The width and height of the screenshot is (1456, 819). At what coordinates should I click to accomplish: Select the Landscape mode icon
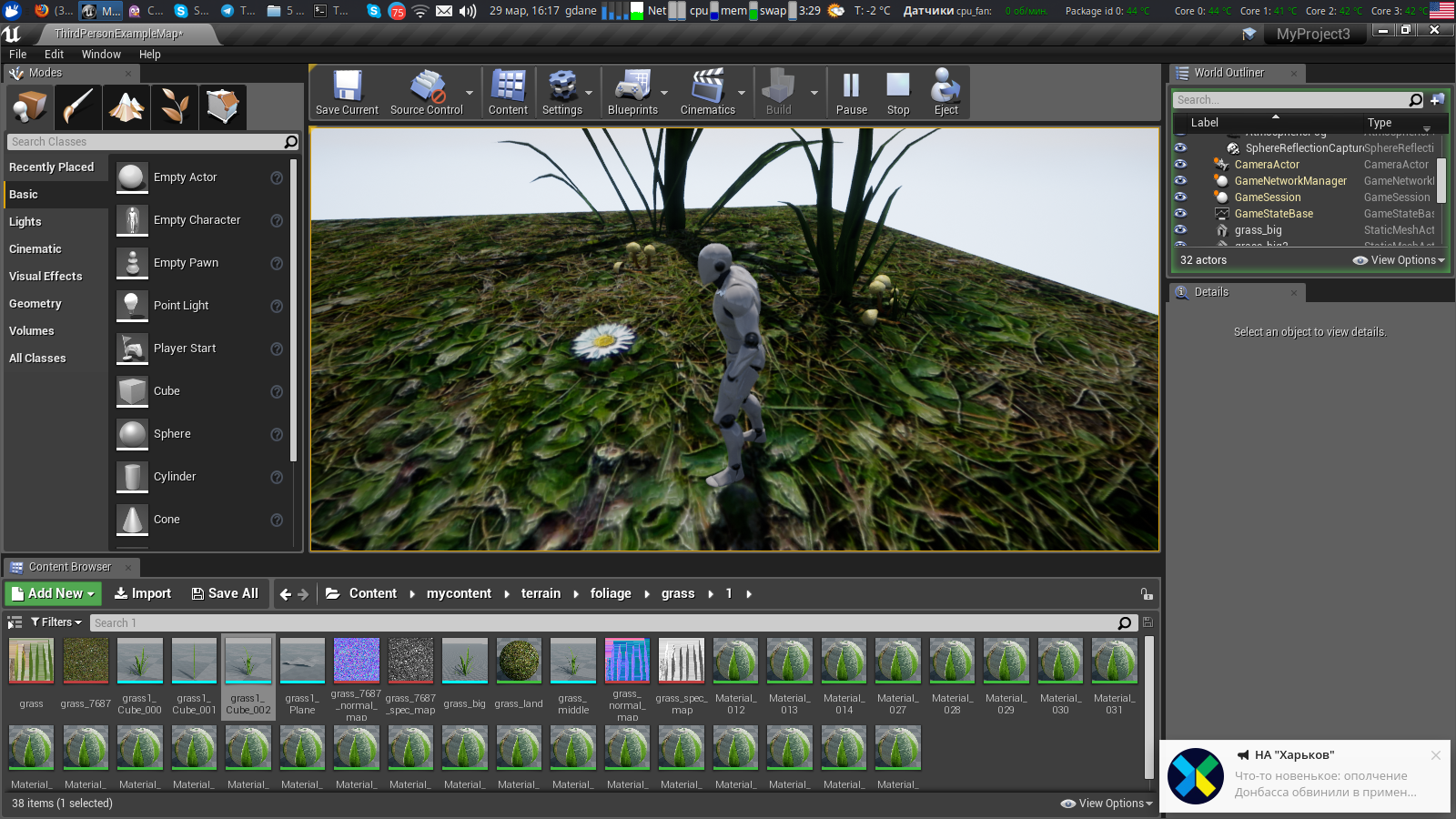coord(126,107)
